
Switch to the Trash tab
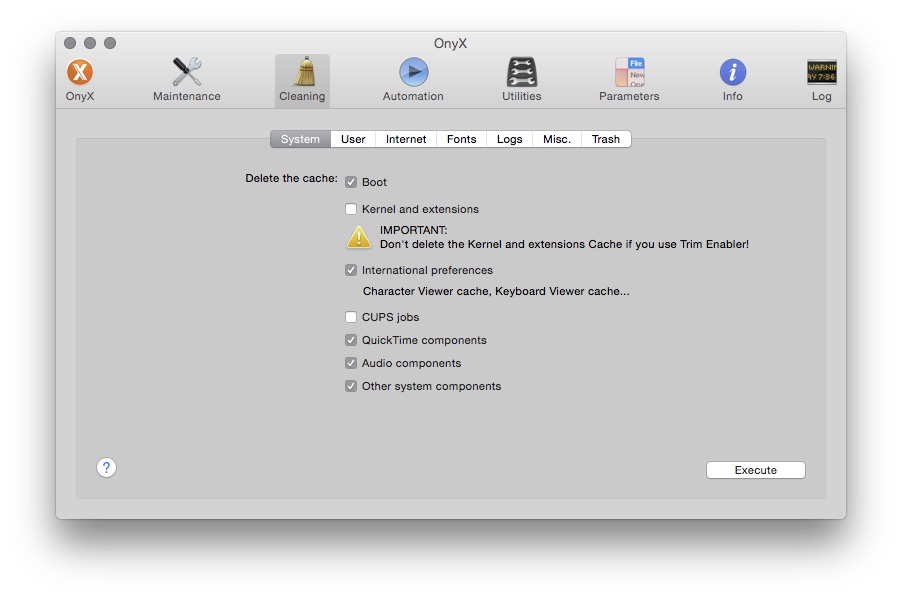tap(606, 139)
